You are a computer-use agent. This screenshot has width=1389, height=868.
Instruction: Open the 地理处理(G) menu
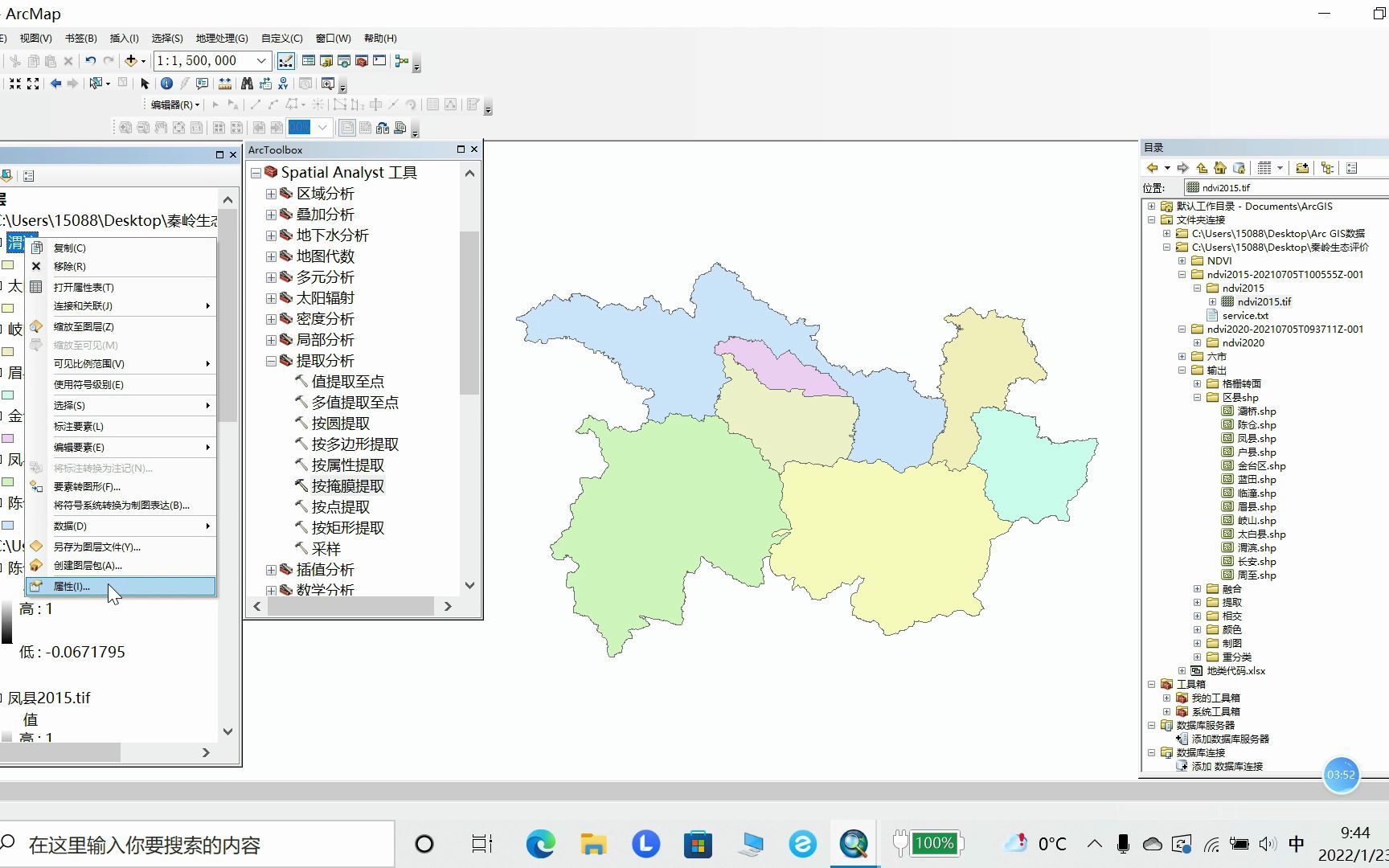pyautogui.click(x=221, y=38)
